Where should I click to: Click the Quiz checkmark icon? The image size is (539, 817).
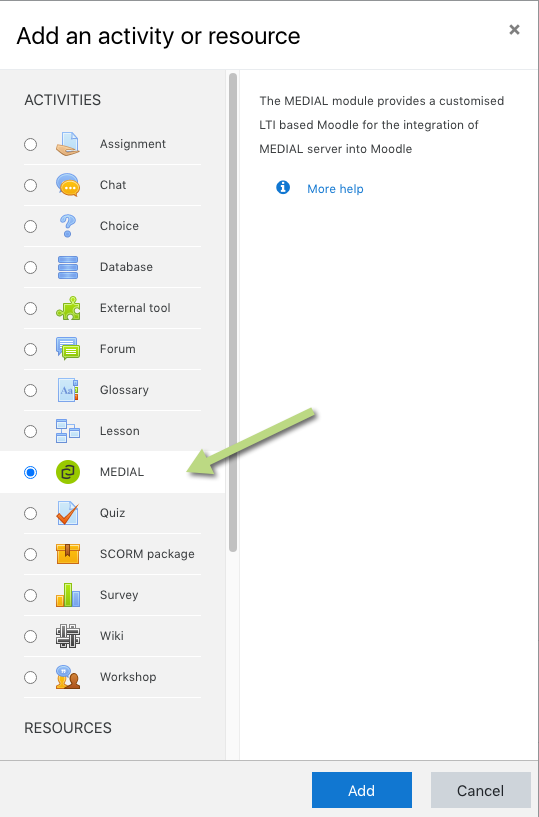(x=68, y=513)
